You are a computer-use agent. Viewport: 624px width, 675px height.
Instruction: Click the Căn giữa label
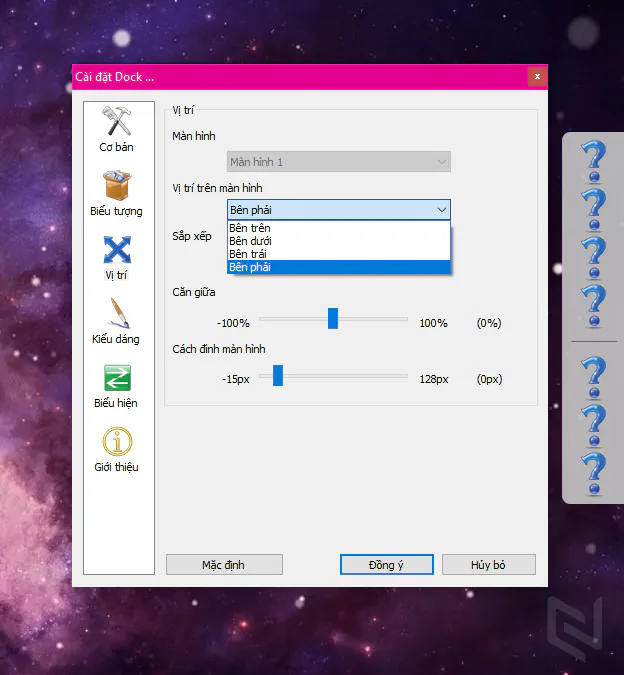(x=194, y=292)
